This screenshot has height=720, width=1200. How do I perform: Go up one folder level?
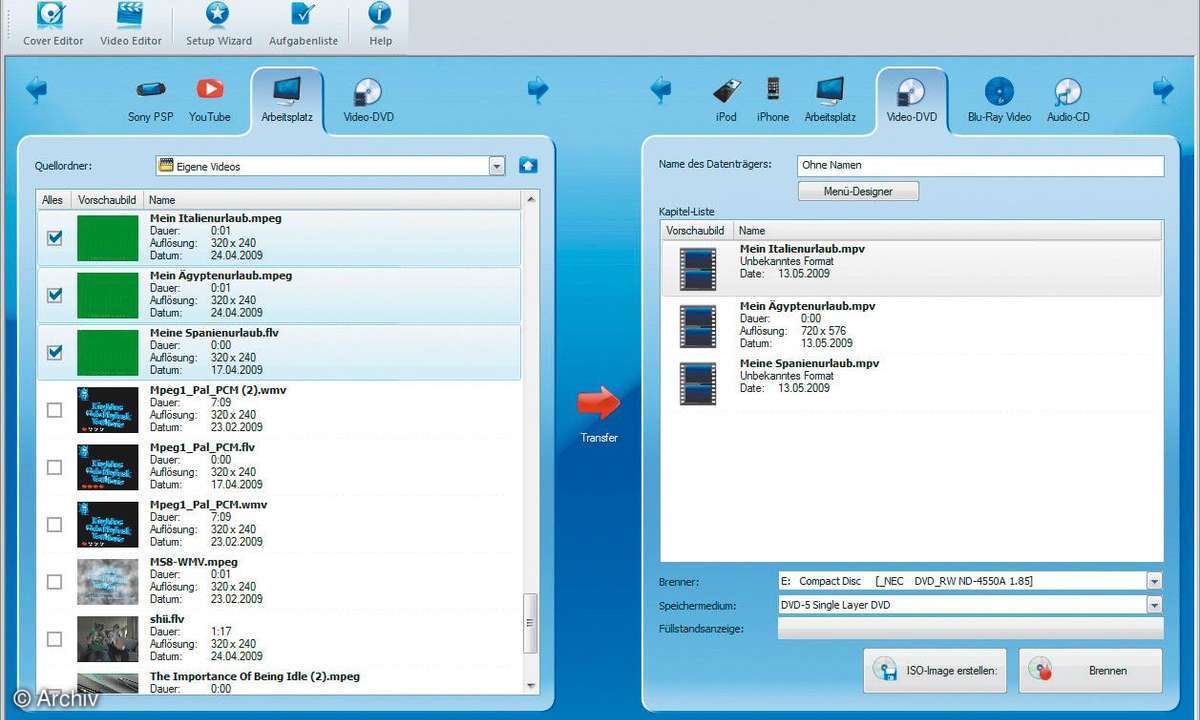[528, 166]
